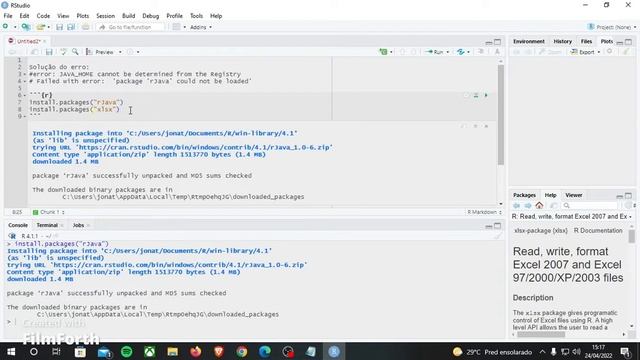
Task: Save all open documents icon
Action: point(71,27)
